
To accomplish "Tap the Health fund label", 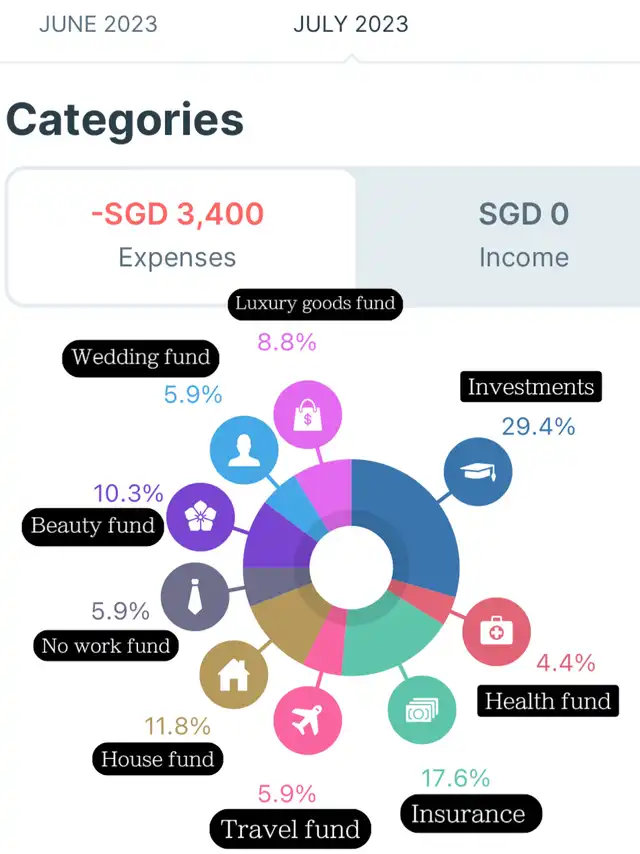I will (x=547, y=701).
